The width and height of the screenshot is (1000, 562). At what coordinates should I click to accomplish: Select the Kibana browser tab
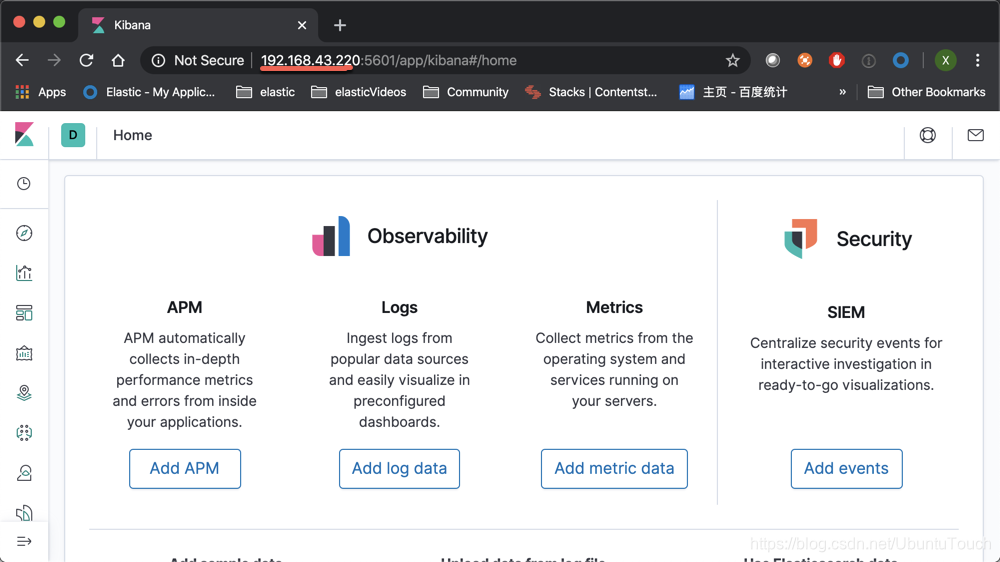pyautogui.click(x=198, y=26)
